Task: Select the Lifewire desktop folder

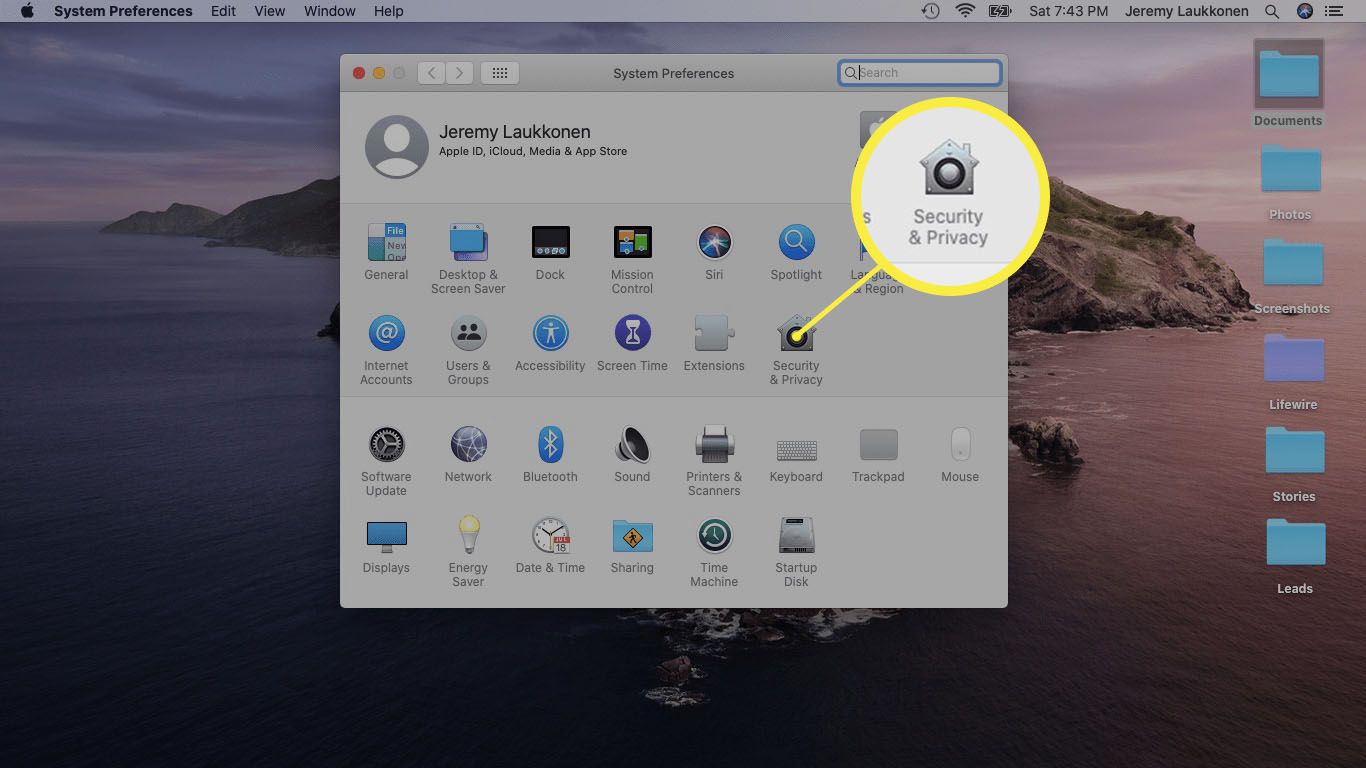Action: point(1293,372)
